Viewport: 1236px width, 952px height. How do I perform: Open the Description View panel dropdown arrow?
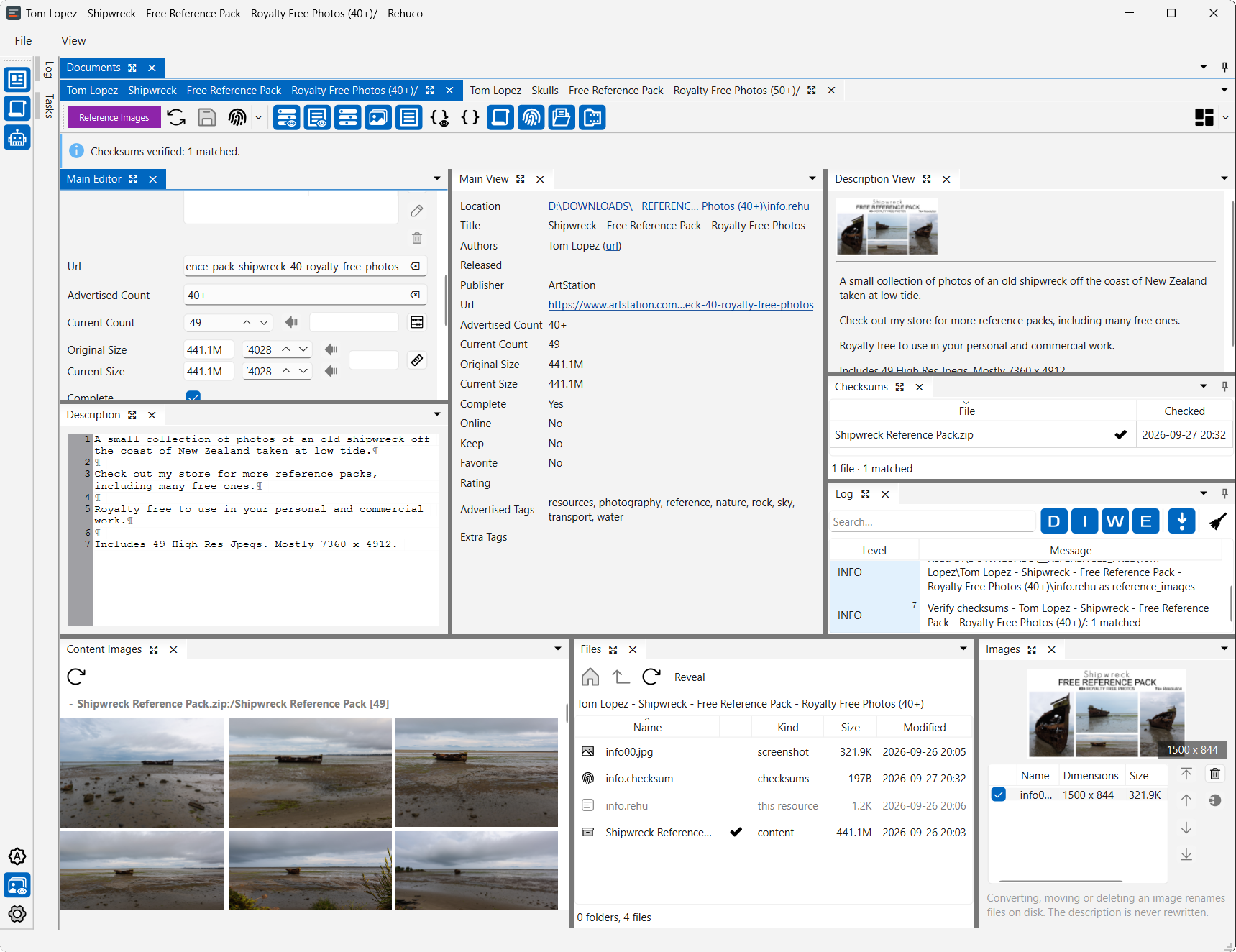tap(1224, 178)
